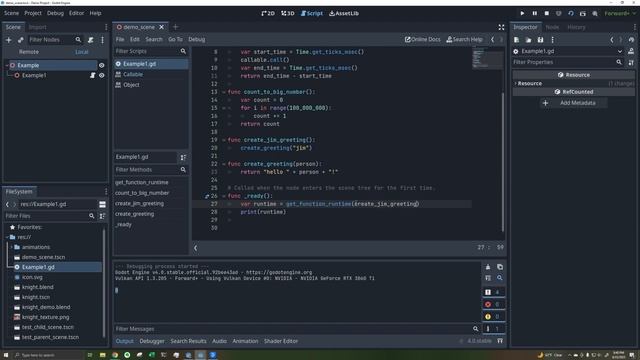Switch to the Import dock tab

[38, 27]
